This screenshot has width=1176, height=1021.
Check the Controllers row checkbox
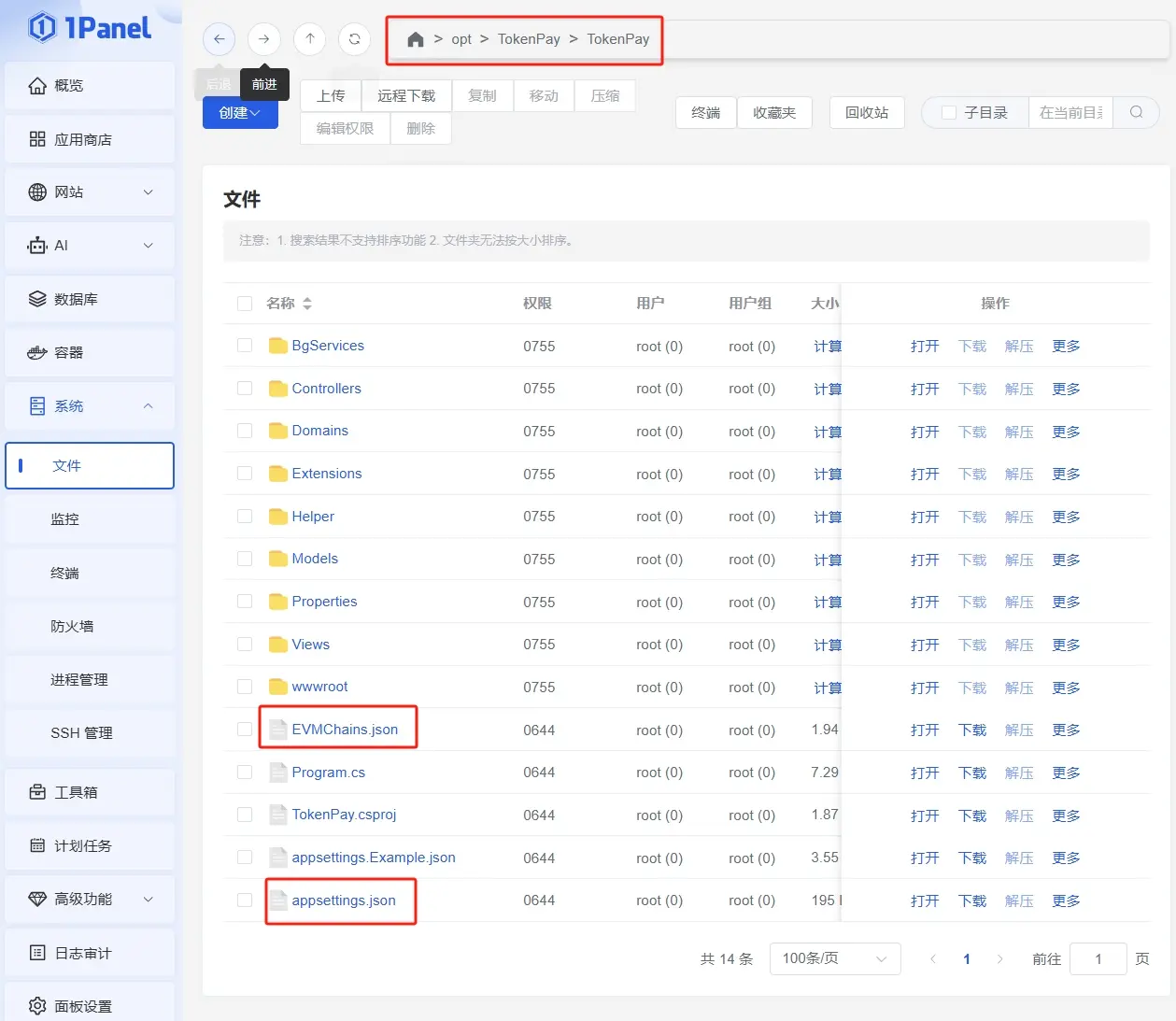point(245,389)
